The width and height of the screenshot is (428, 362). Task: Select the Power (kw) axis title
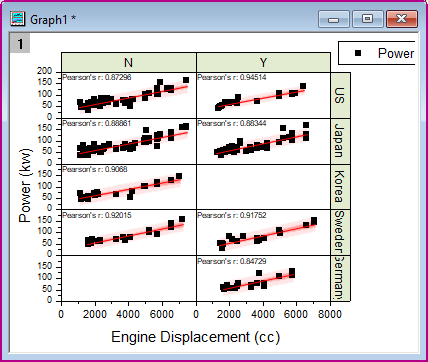(x=26, y=186)
